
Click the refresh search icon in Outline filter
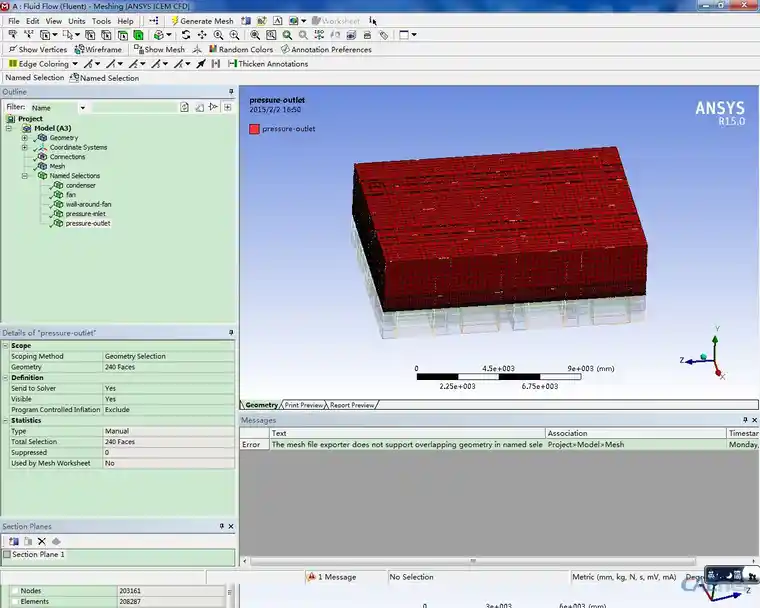point(184,107)
